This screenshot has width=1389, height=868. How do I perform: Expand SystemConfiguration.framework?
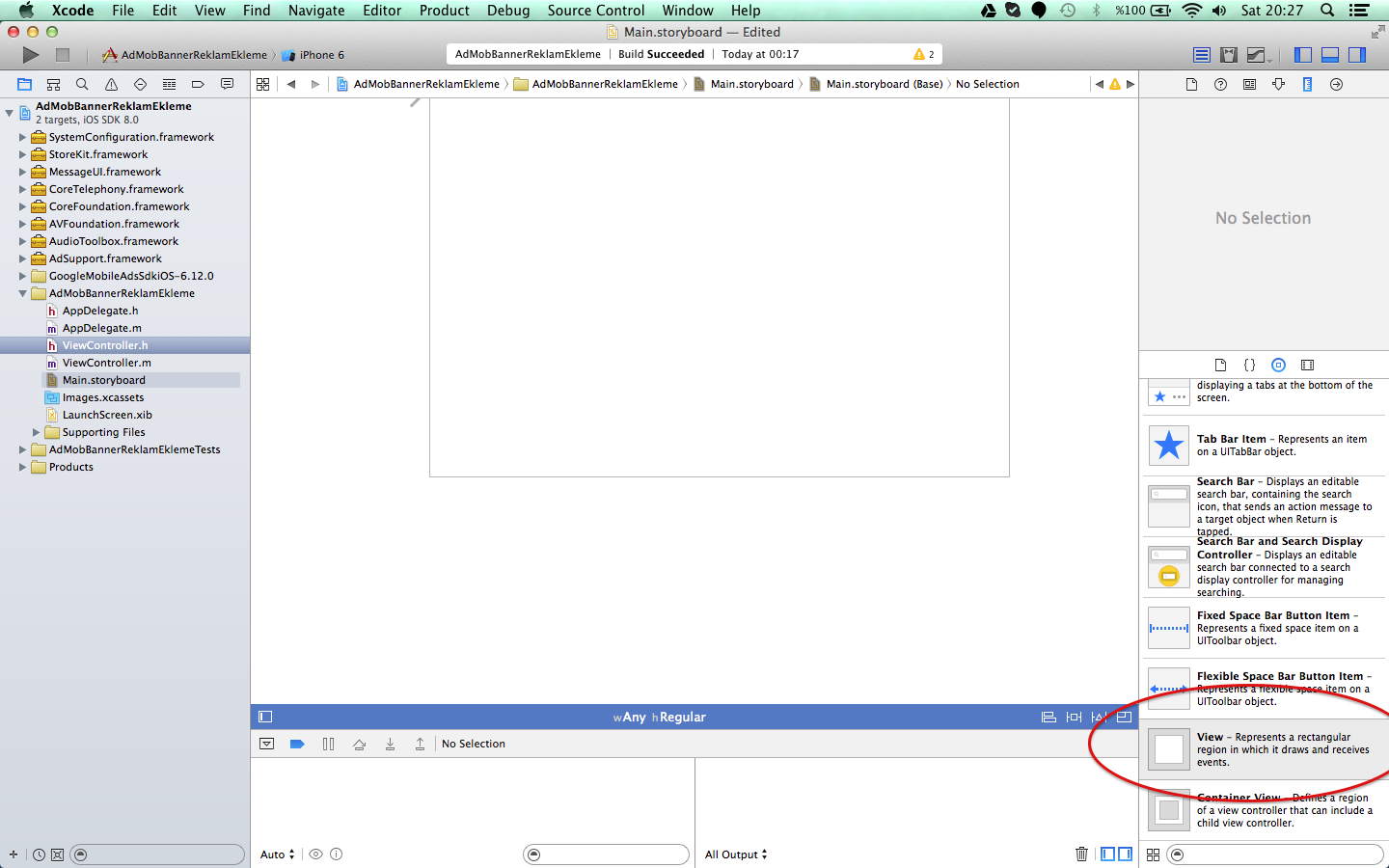click(22, 137)
